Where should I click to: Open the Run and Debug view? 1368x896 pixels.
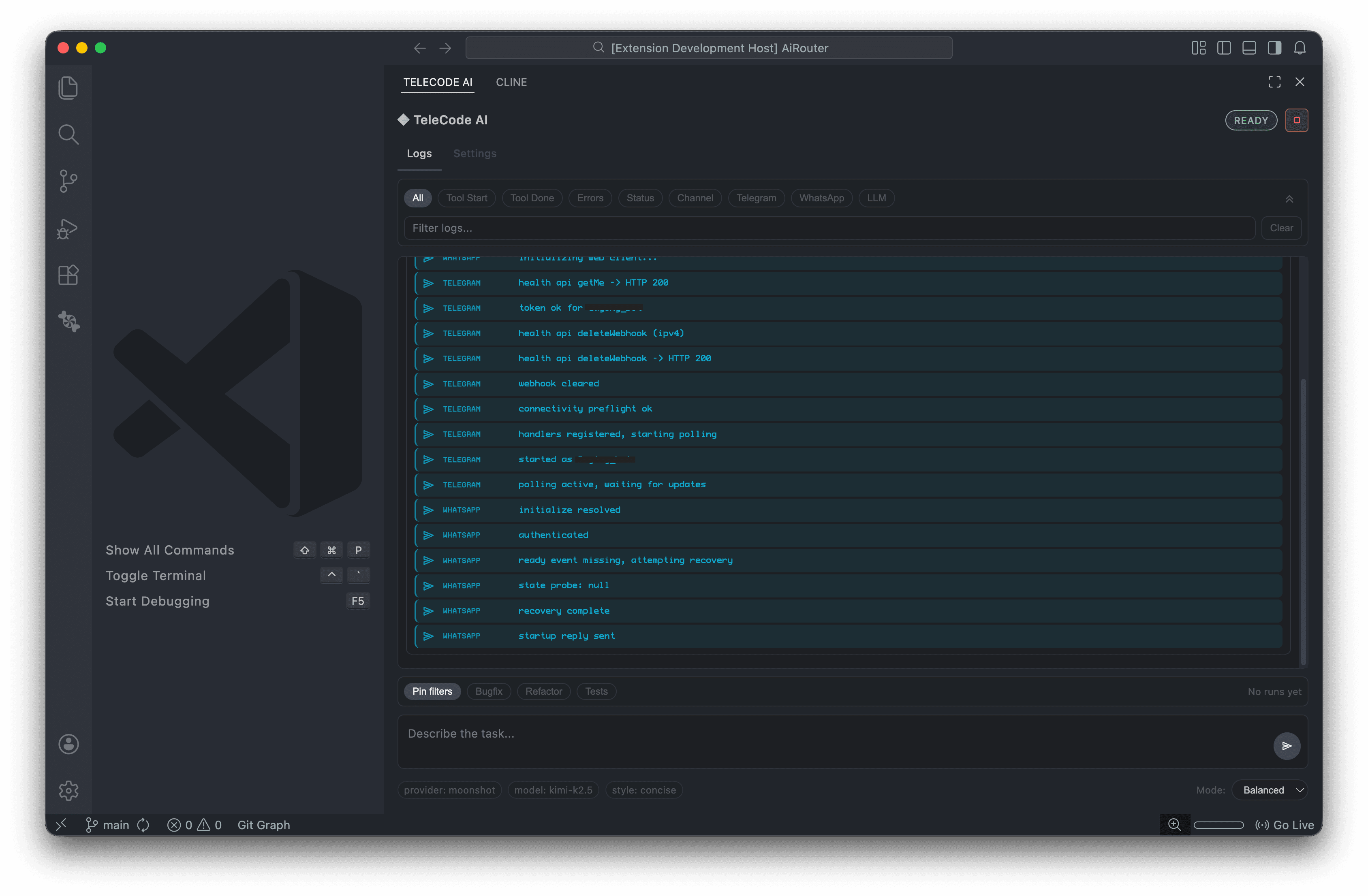point(68,228)
